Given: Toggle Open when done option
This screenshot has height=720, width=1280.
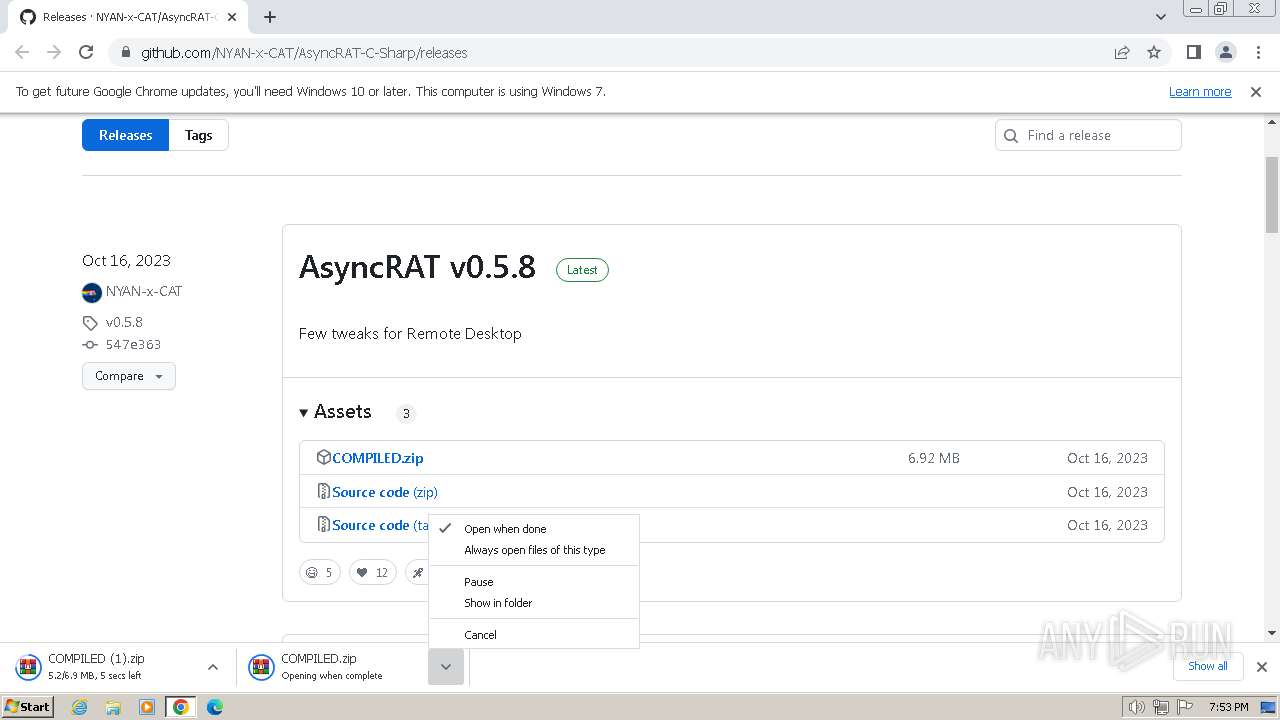Looking at the screenshot, I should coord(534,529).
